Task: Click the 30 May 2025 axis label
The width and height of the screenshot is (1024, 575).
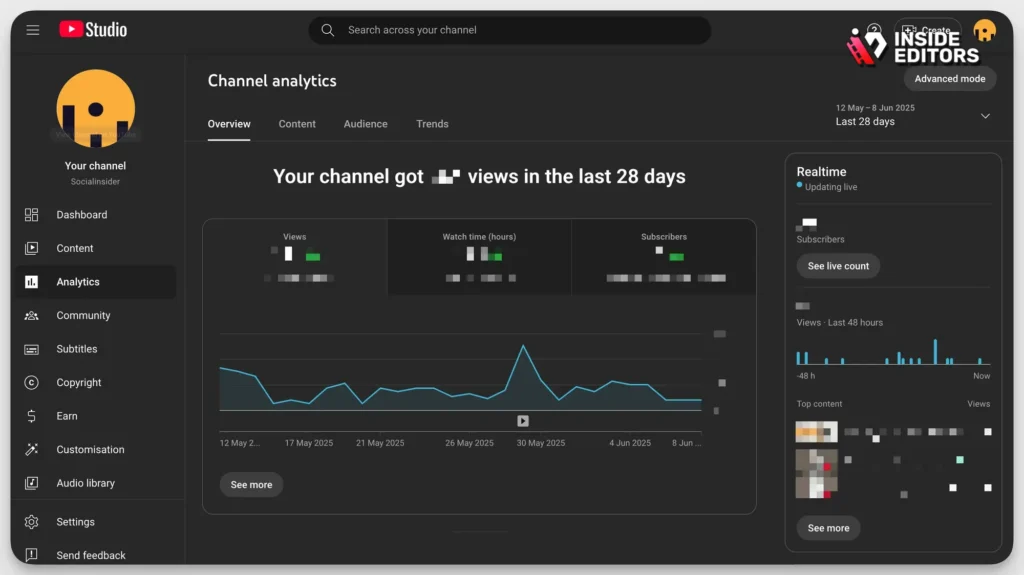Action: point(541,443)
